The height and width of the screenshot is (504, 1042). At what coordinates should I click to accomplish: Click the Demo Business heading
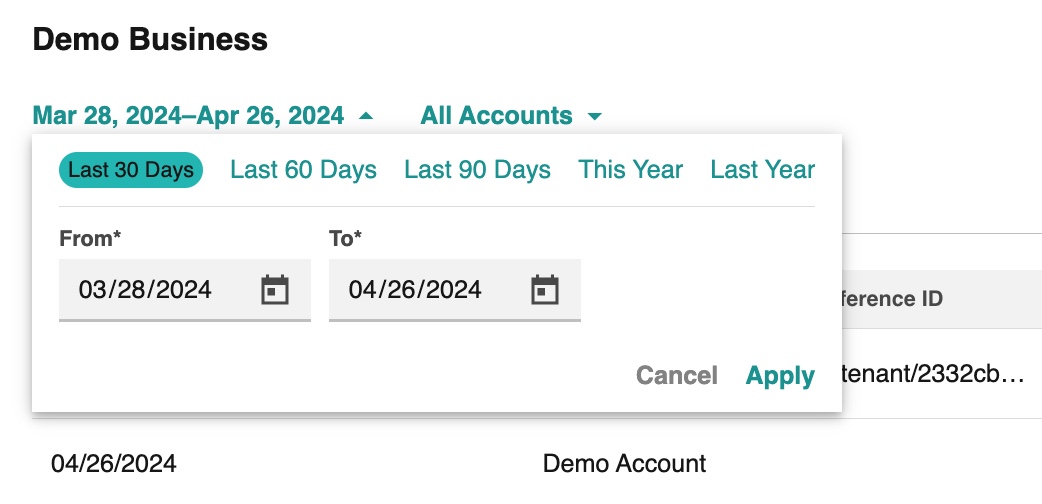(150, 39)
